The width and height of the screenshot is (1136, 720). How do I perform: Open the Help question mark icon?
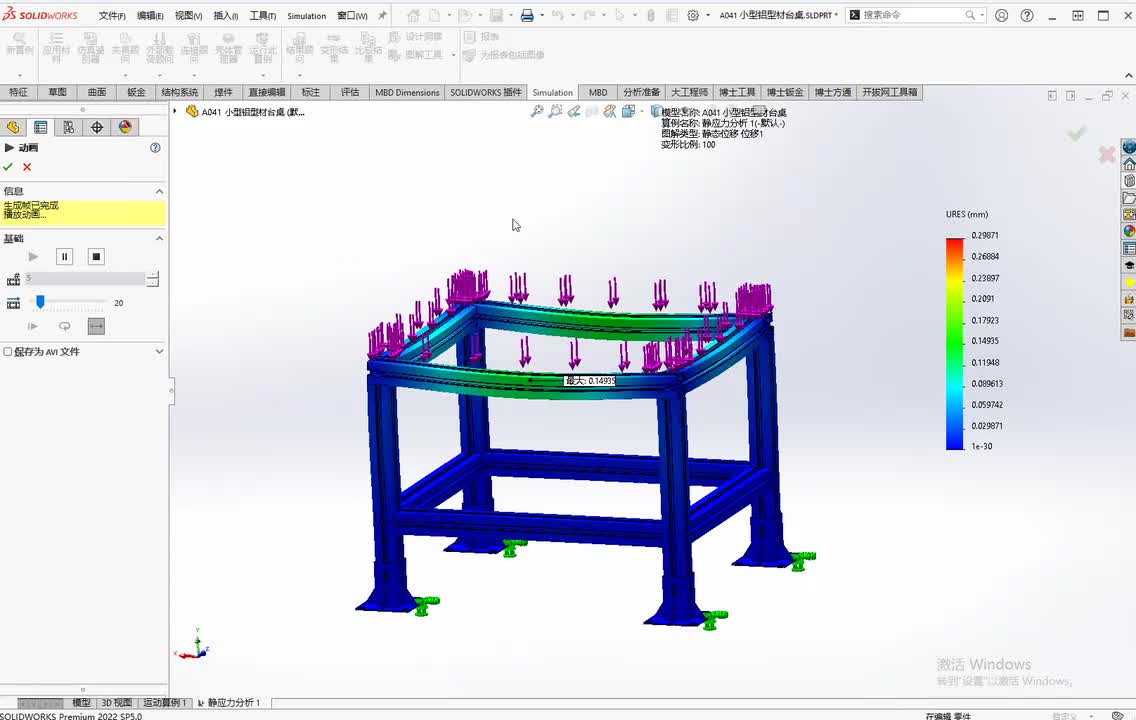pos(1027,15)
